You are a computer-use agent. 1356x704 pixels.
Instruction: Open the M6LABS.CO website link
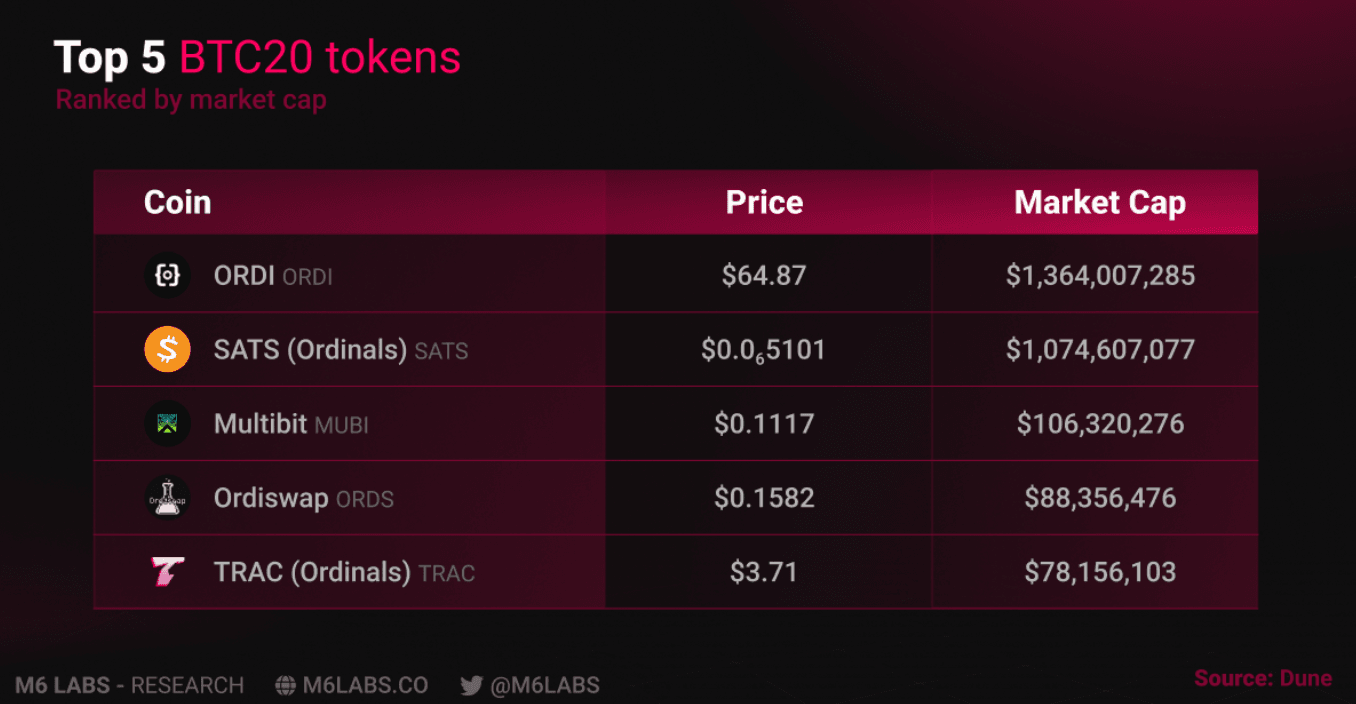[365, 686]
